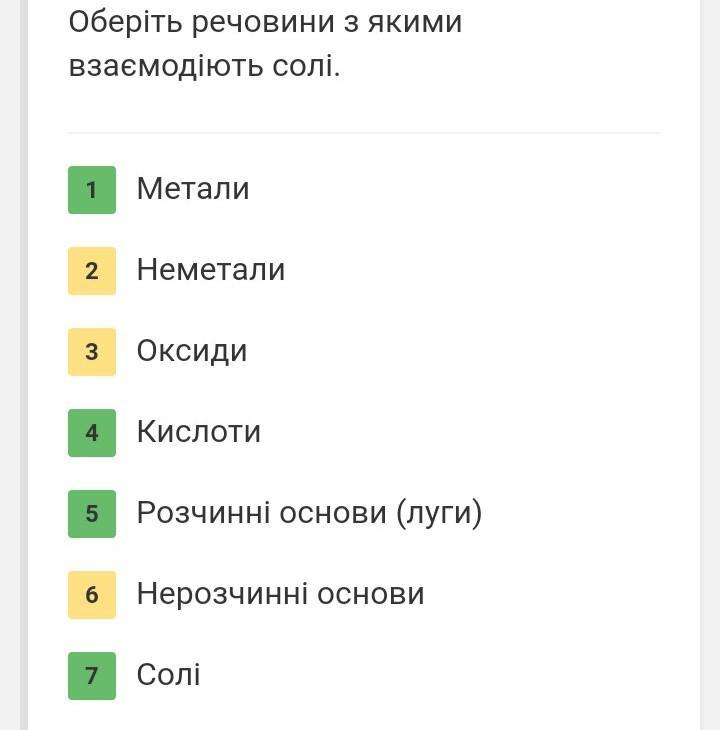Choose the 'Кислоти' answer text
This screenshot has width=720, height=730.
199,432
